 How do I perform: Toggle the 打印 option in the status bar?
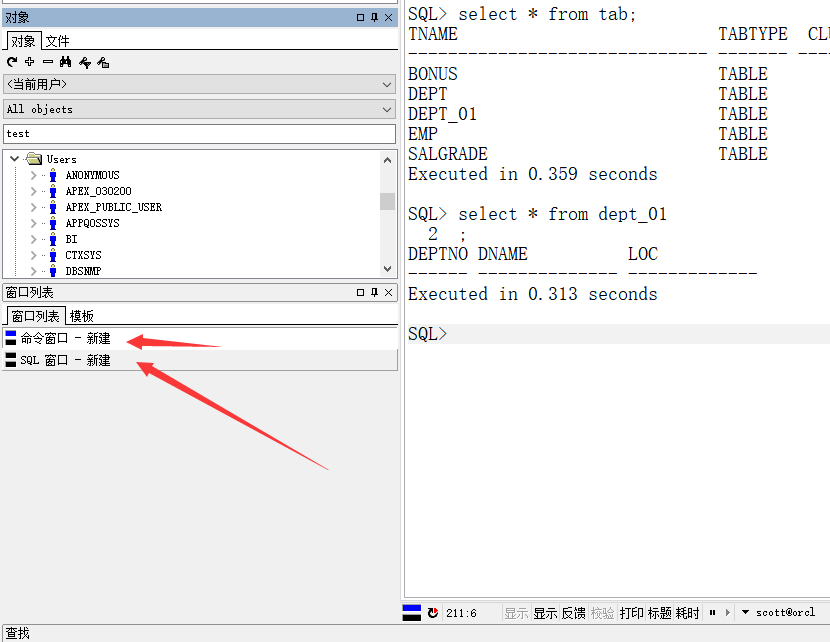pos(631,613)
